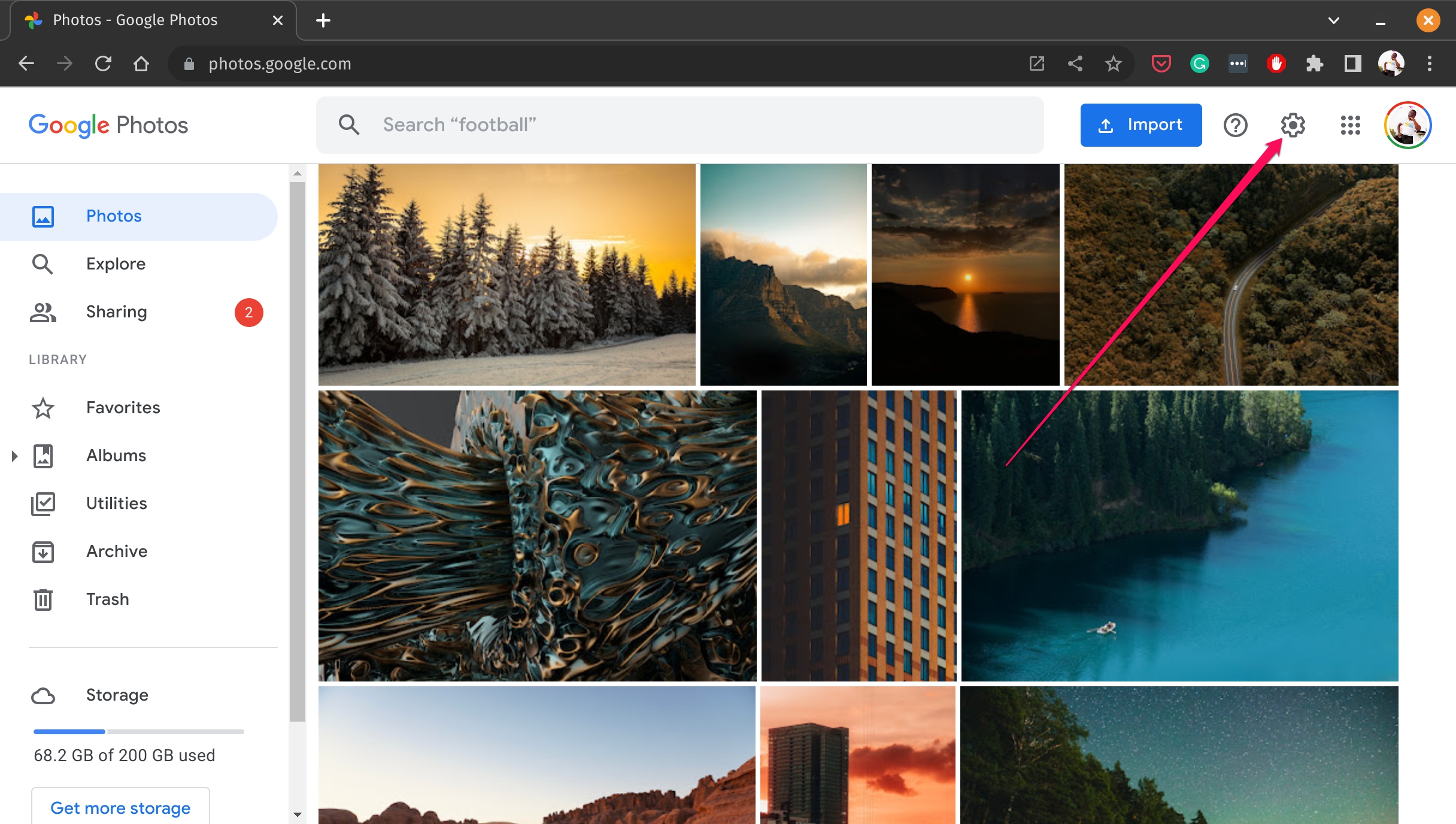Click the Chrome profile avatar in toolbar
Viewport: 1456px width, 824px height.
(1391, 63)
